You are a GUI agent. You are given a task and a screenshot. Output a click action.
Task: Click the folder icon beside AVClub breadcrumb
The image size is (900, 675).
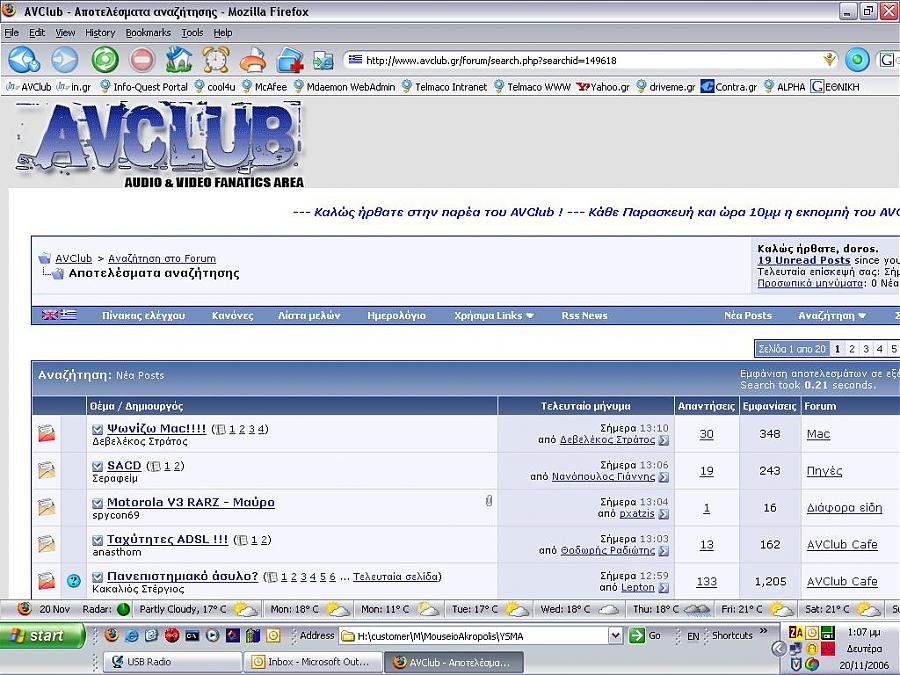pos(44,258)
